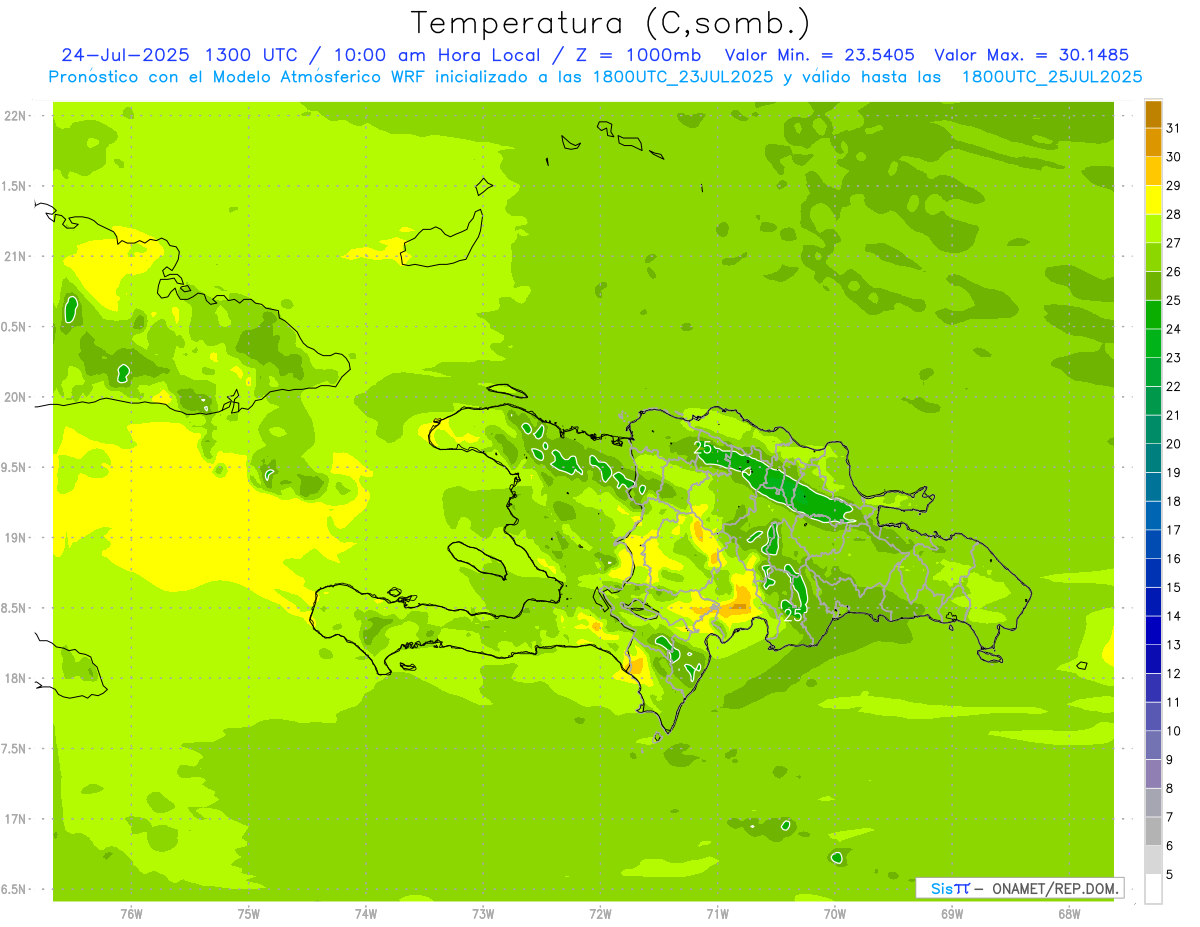
Task: Click the color bar label '10'
Action: (1174, 731)
